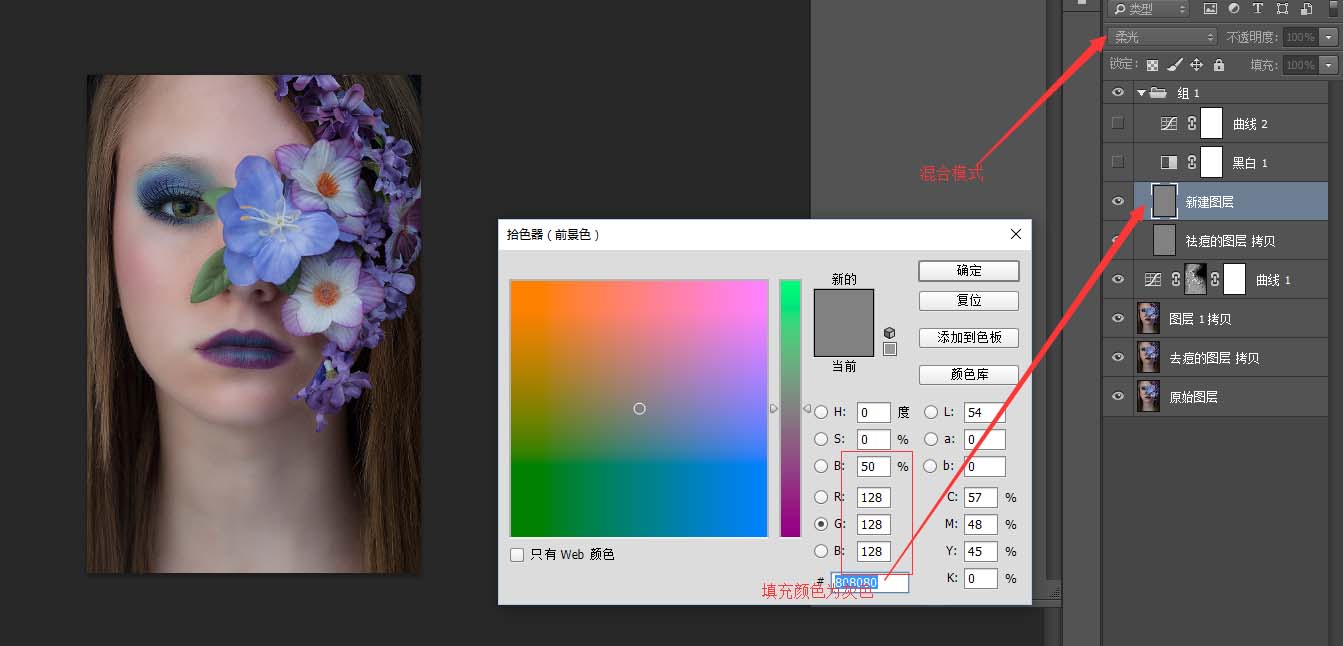Click the web-safe color cube icon
Viewport: 1343px width, 646px height.
[890, 333]
